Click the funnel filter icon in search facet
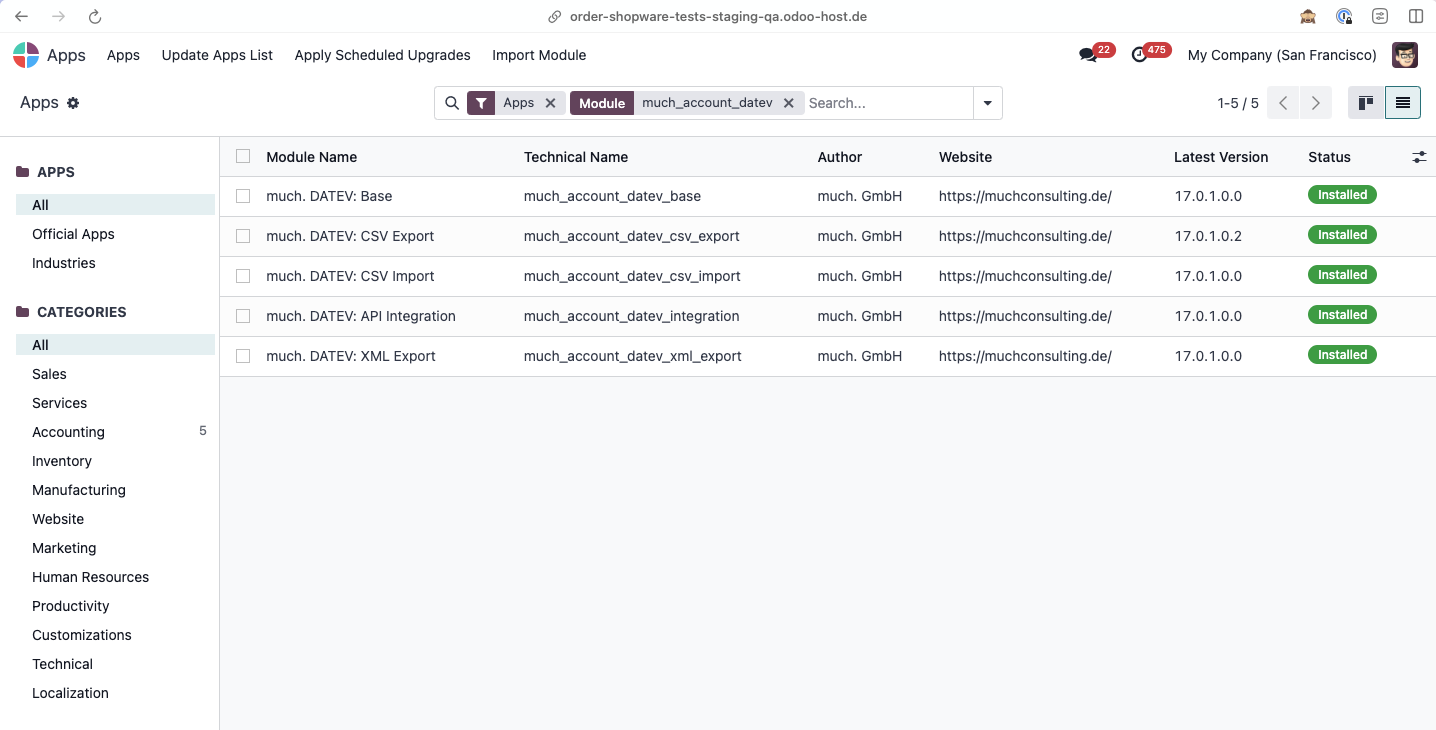The width and height of the screenshot is (1436, 730). 481,103
